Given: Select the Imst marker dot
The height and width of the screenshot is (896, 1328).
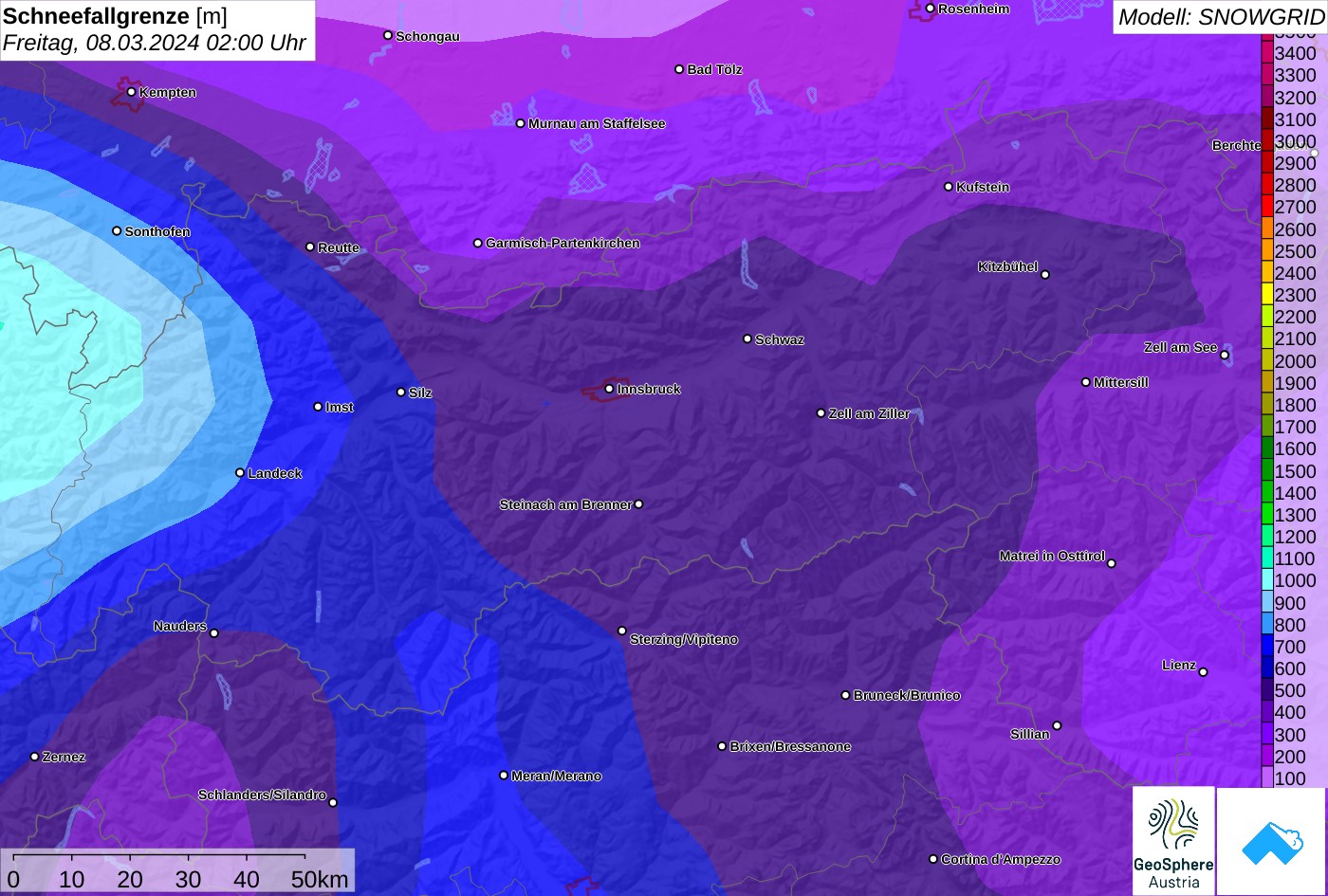Looking at the screenshot, I should click(x=318, y=407).
